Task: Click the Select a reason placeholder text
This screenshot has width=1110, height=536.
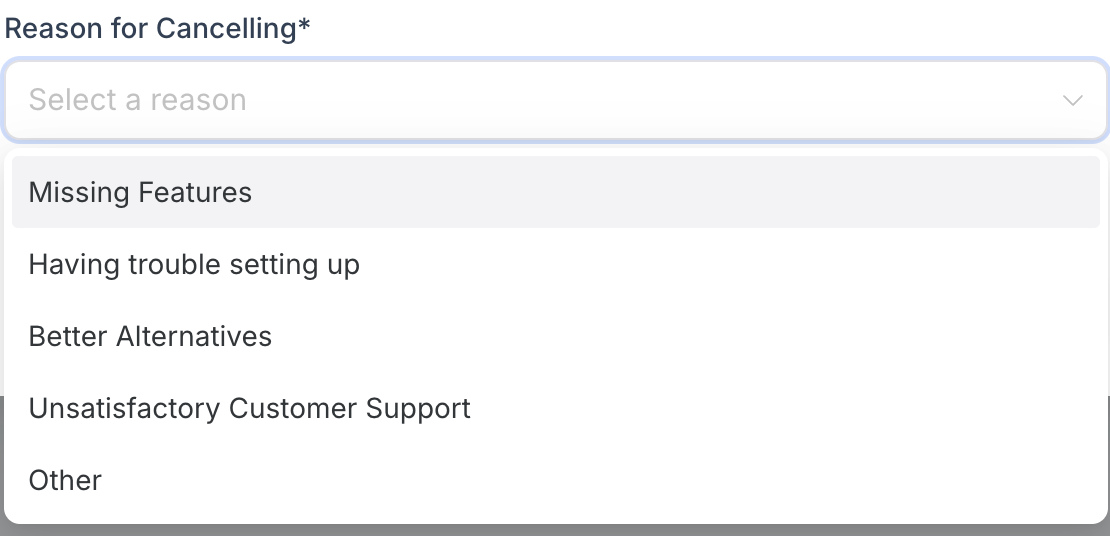Action: 137,100
